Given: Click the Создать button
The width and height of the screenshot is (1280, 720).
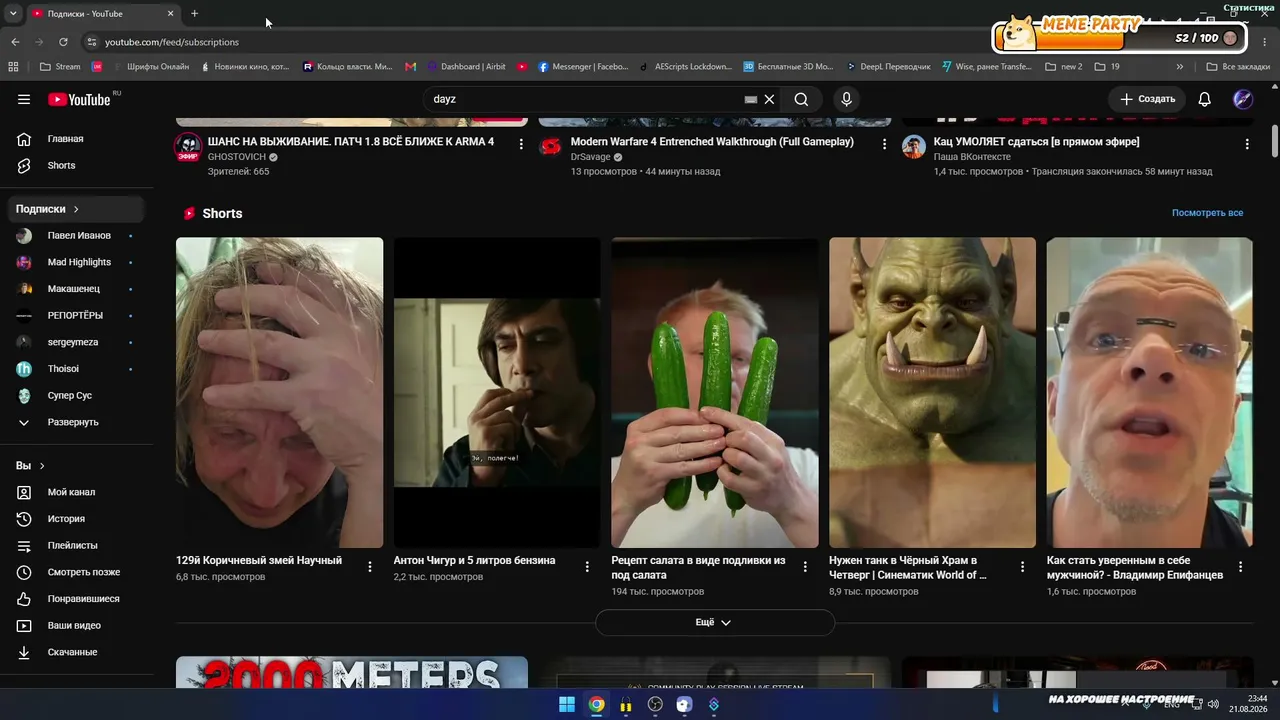Looking at the screenshot, I should pyautogui.click(x=1147, y=99).
